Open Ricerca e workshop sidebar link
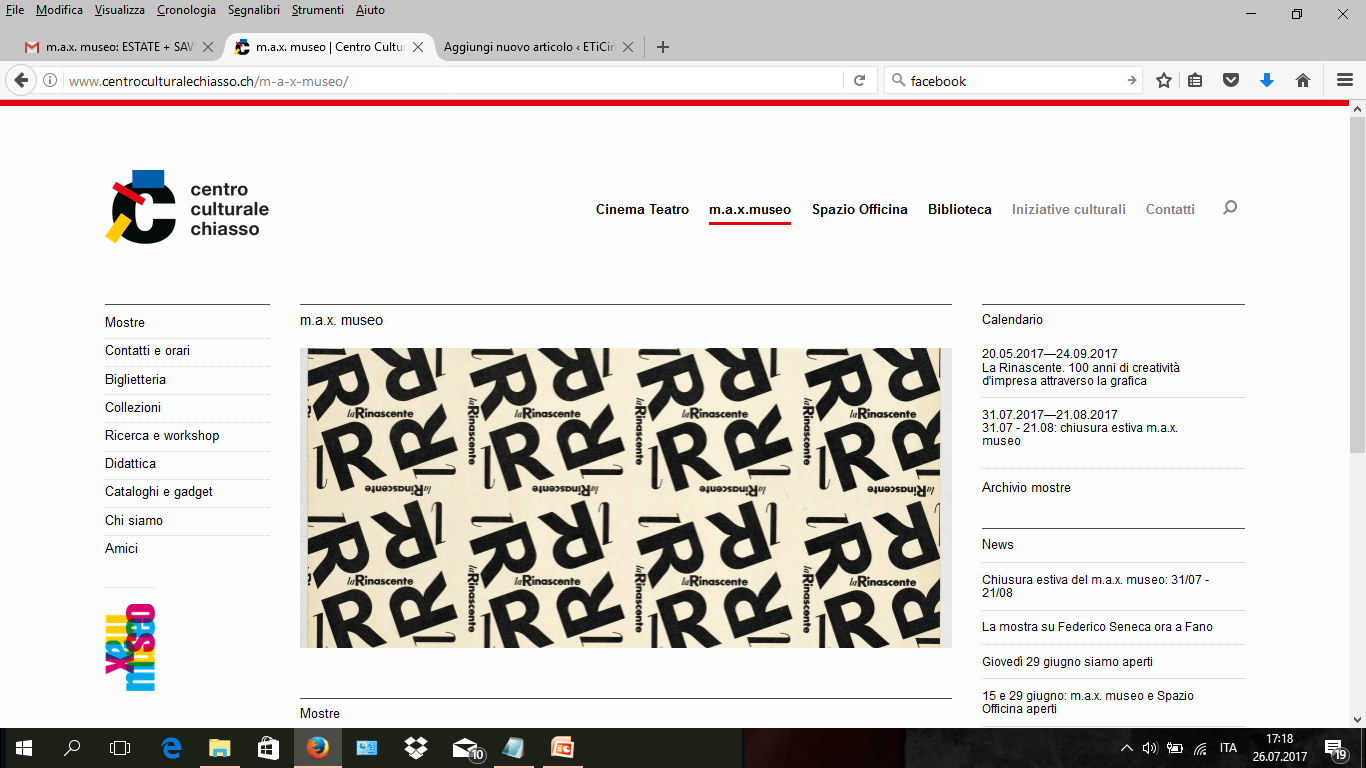Viewport: 1366px width, 768px height. pyautogui.click(x=162, y=435)
